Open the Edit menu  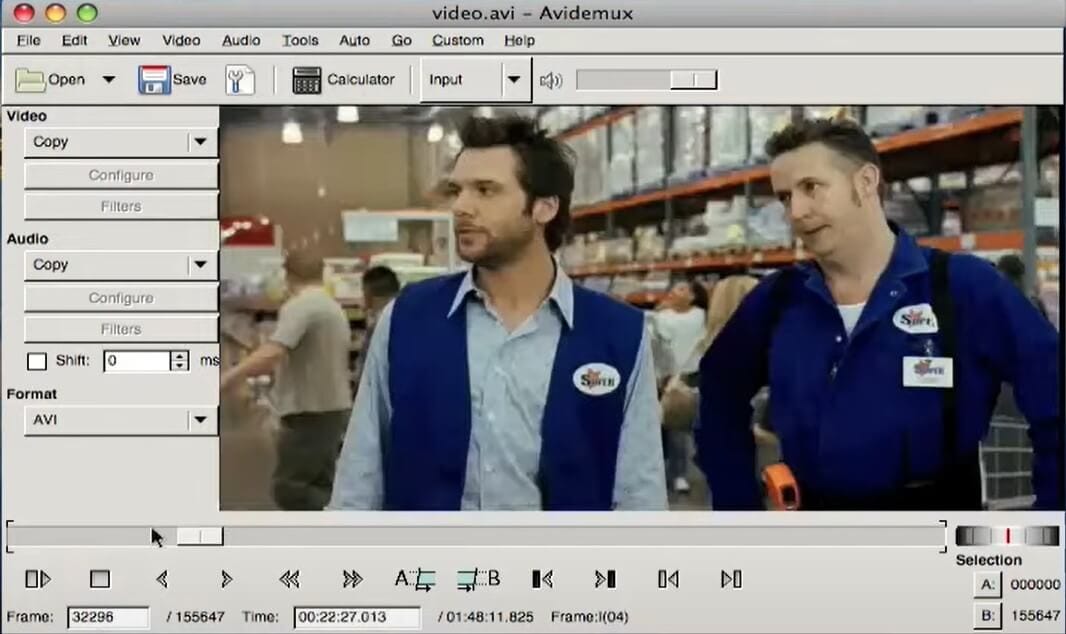pos(74,40)
